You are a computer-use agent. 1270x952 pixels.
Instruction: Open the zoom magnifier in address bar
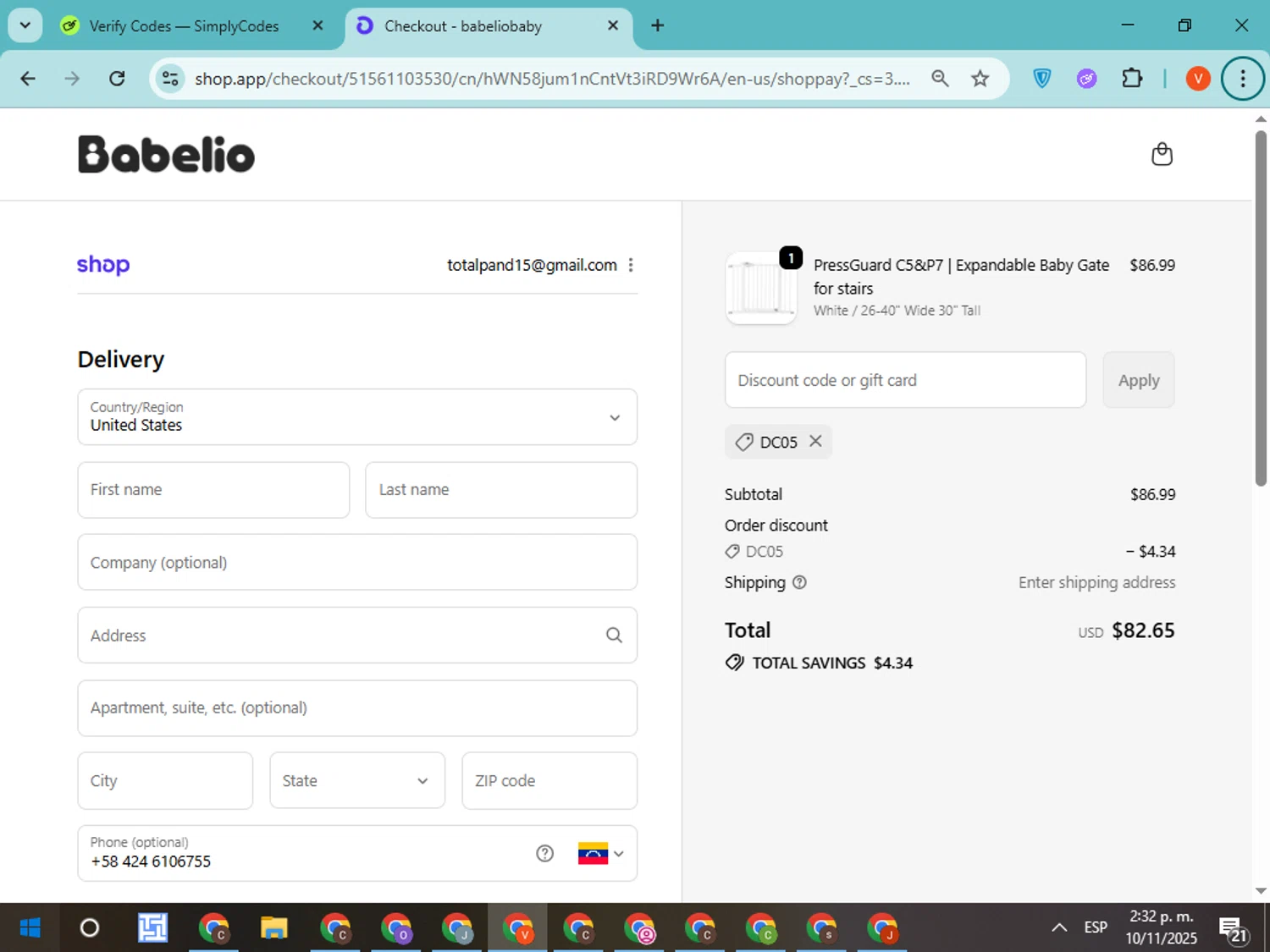click(x=940, y=79)
